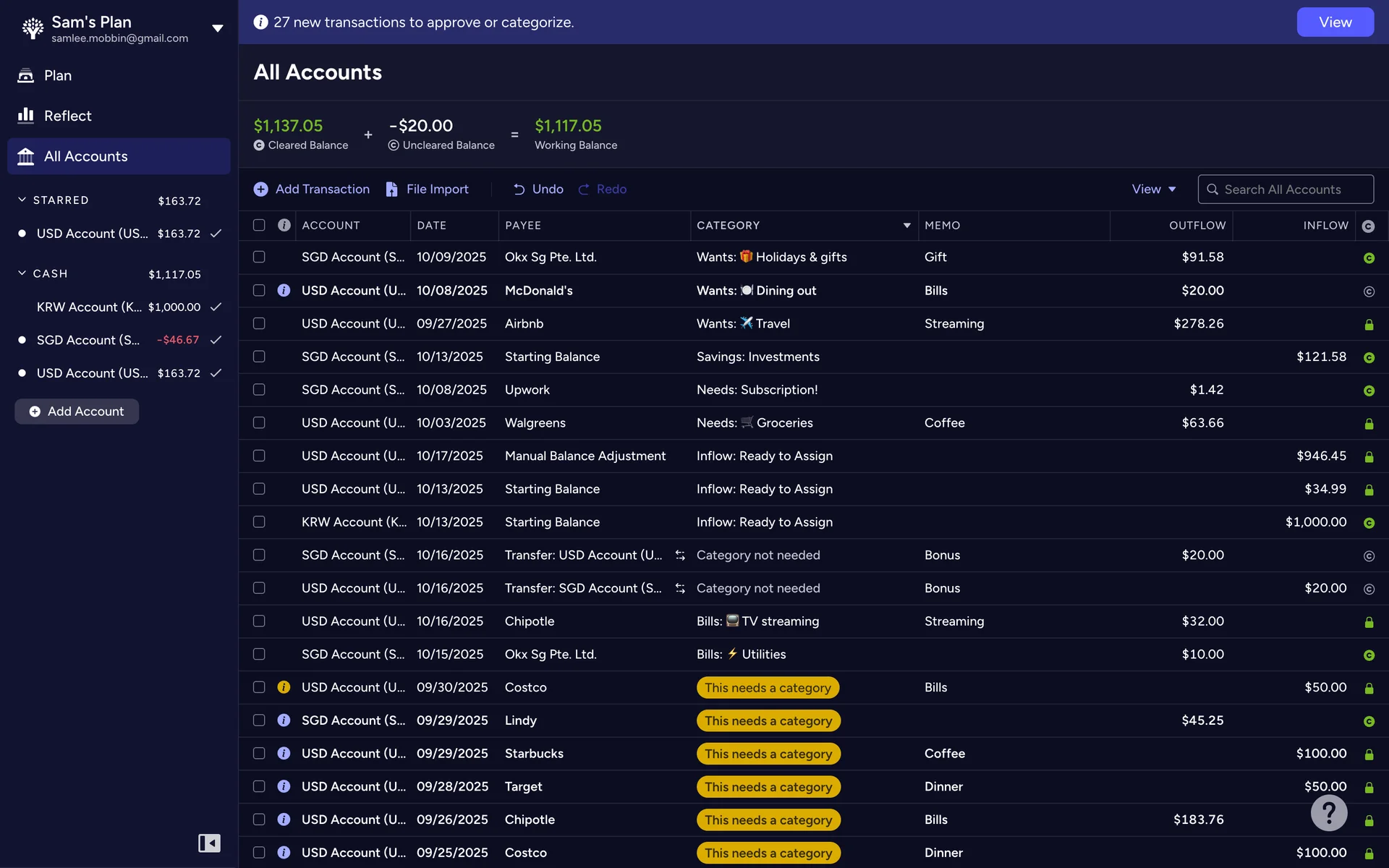
Task: Tick the select-all checkbox in the header
Action: (x=259, y=225)
